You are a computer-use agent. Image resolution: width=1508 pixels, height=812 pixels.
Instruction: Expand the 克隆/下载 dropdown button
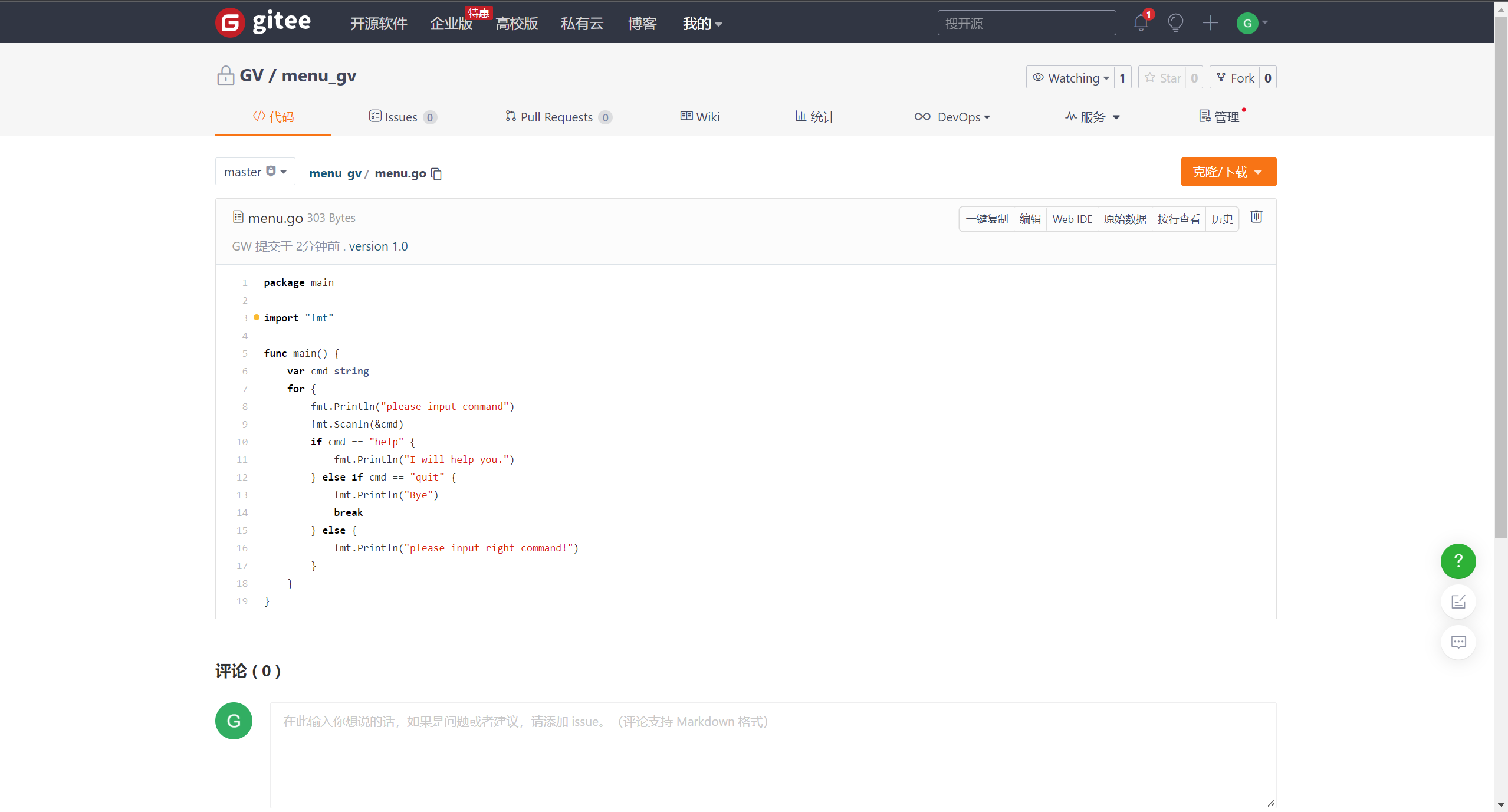click(x=1228, y=172)
